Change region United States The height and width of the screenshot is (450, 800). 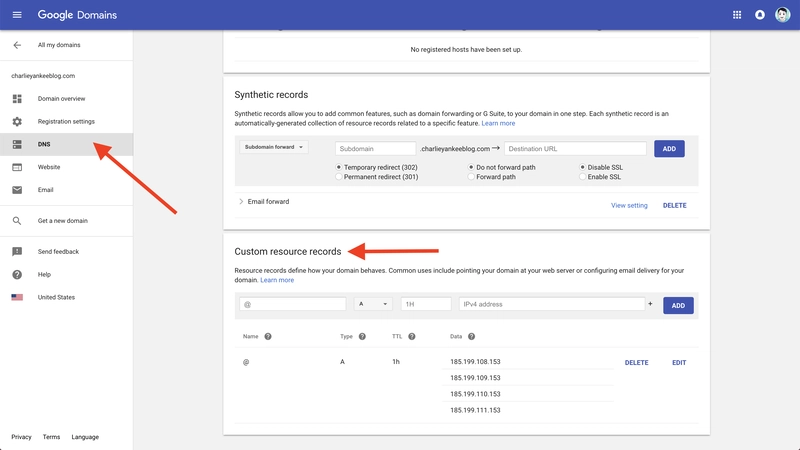coord(56,297)
